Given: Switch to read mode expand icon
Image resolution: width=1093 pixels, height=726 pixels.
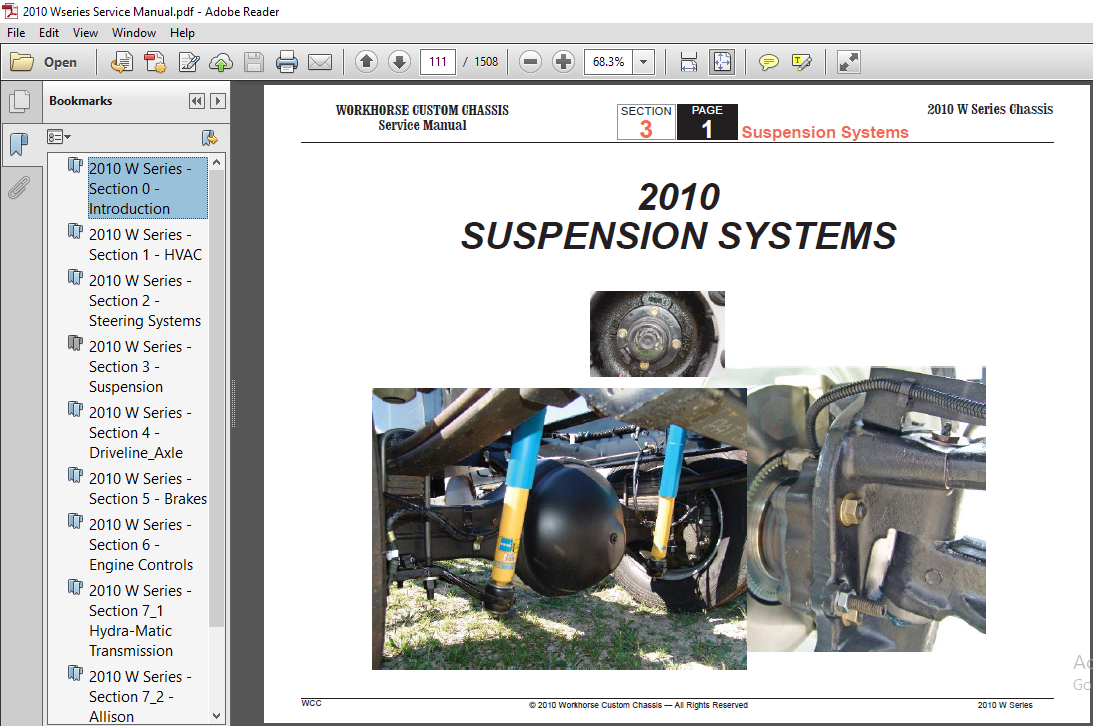Looking at the screenshot, I should pyautogui.click(x=848, y=62).
